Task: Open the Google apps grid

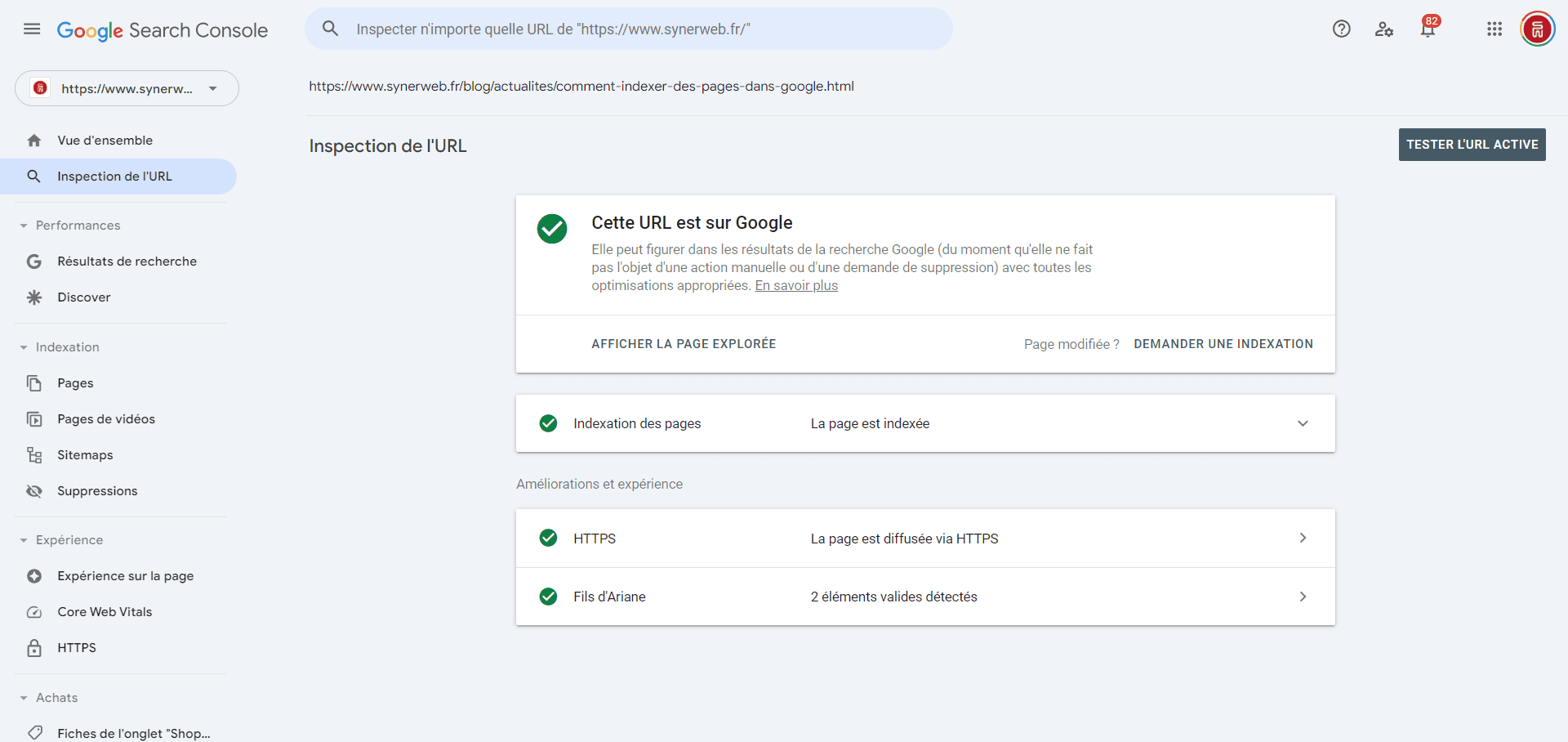Action: tap(1494, 29)
